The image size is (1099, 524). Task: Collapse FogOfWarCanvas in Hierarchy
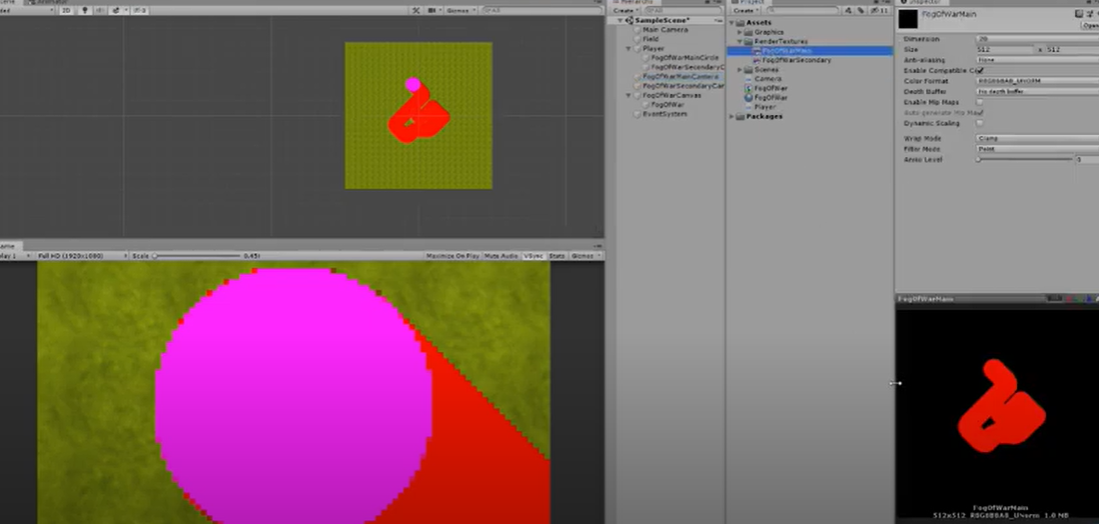click(x=629, y=95)
